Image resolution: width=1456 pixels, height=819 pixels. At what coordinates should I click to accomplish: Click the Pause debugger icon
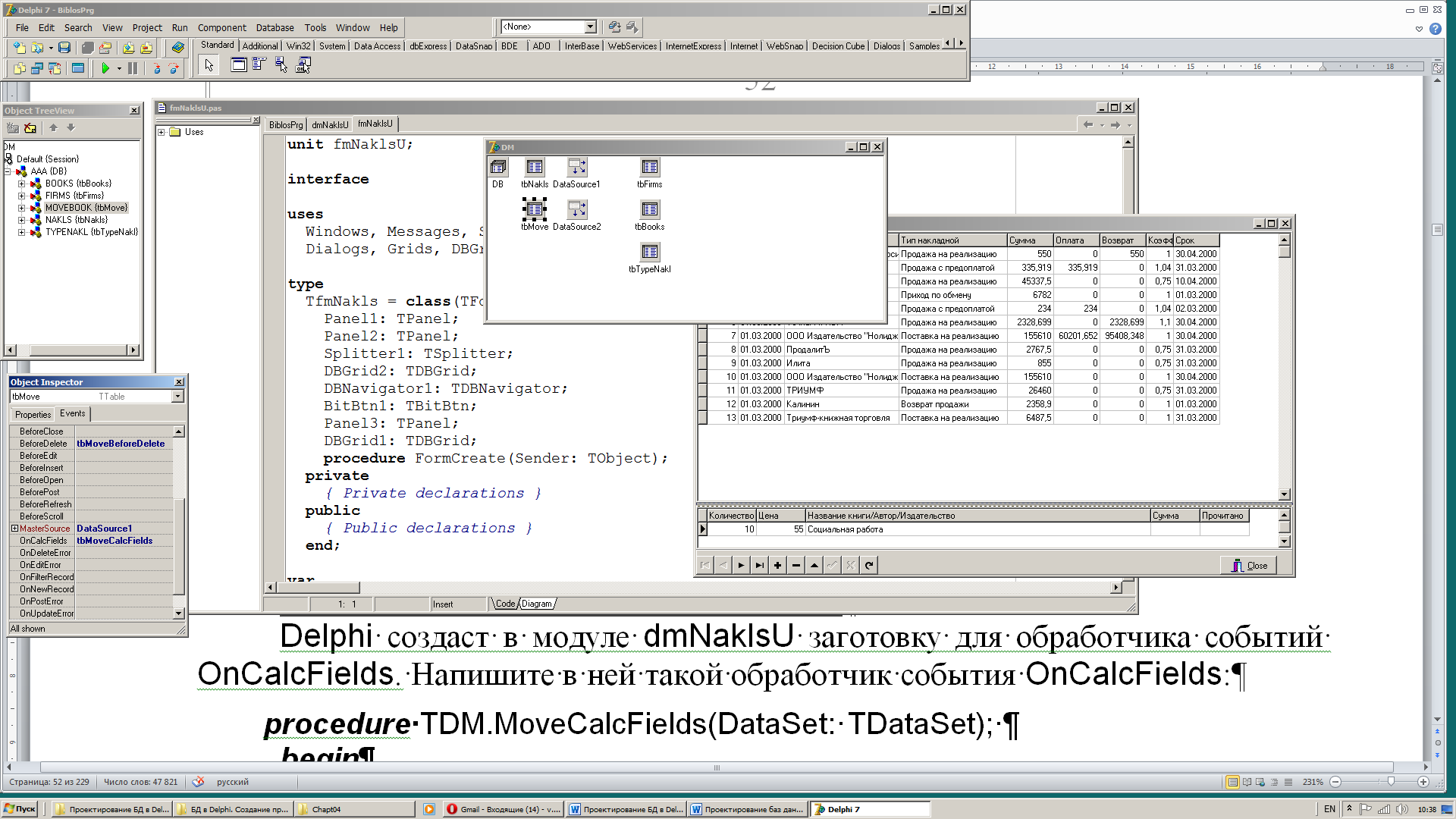(133, 68)
